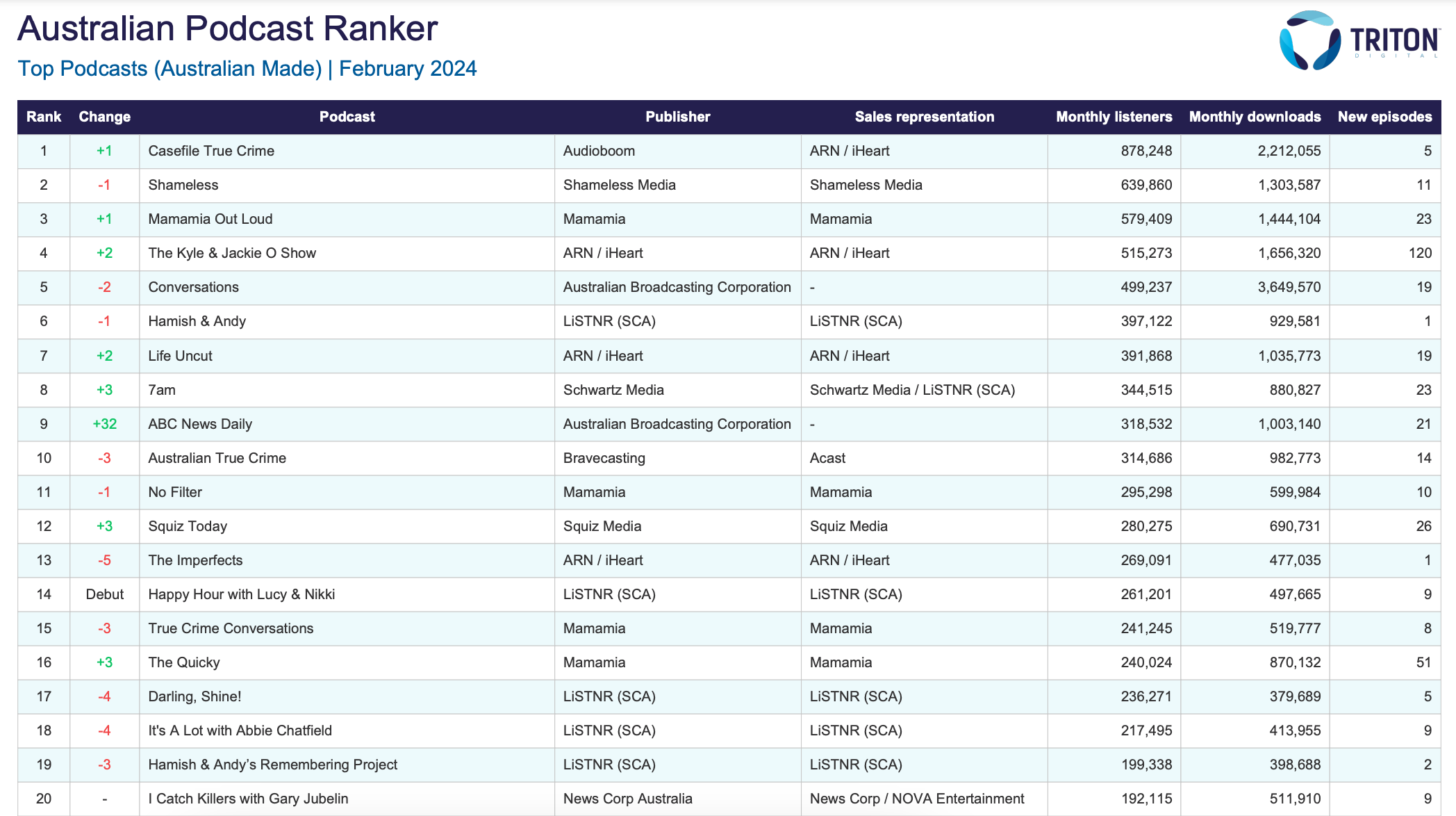Select the Shameless podcast name
The image size is (1456, 816).
[183, 185]
